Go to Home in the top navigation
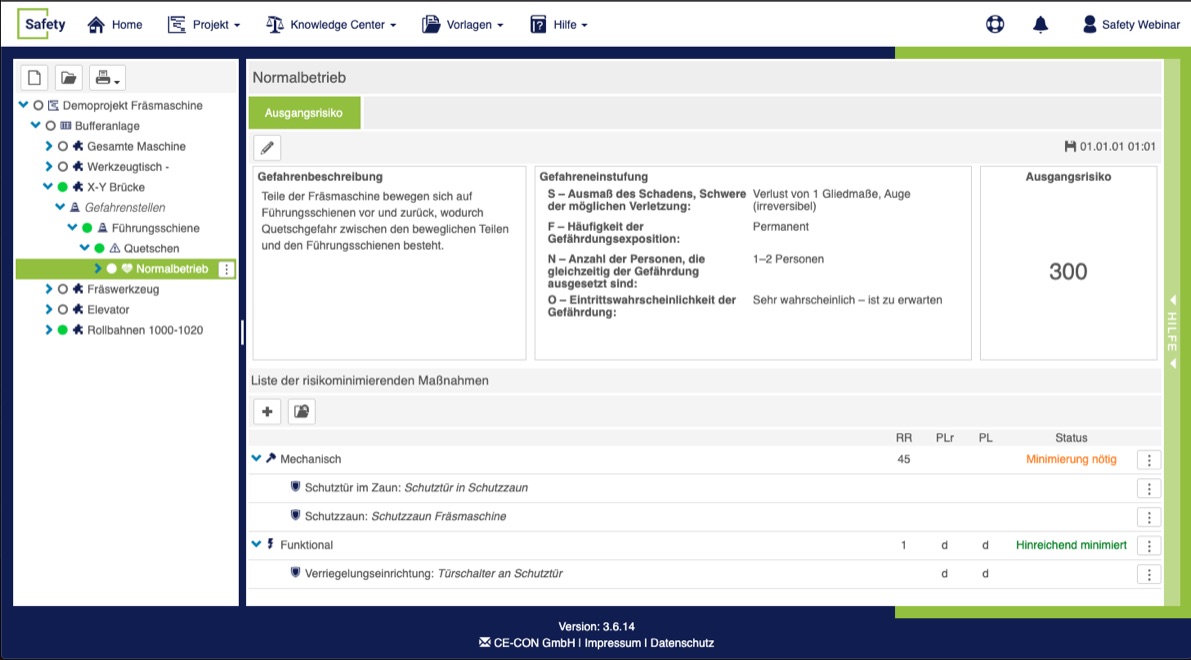Screen dimensions: 1191x660 point(115,24)
